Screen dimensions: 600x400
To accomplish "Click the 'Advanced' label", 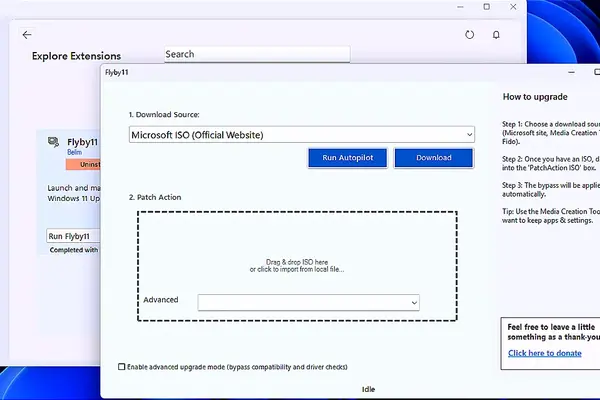I will [161, 300].
